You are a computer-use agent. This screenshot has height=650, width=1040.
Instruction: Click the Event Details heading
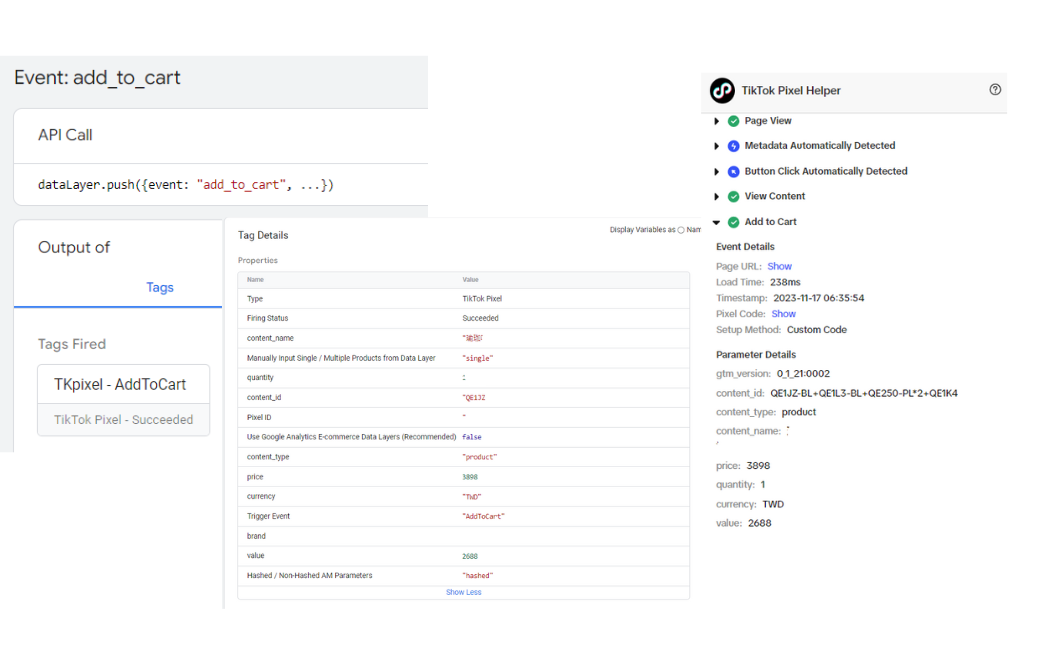[745, 247]
